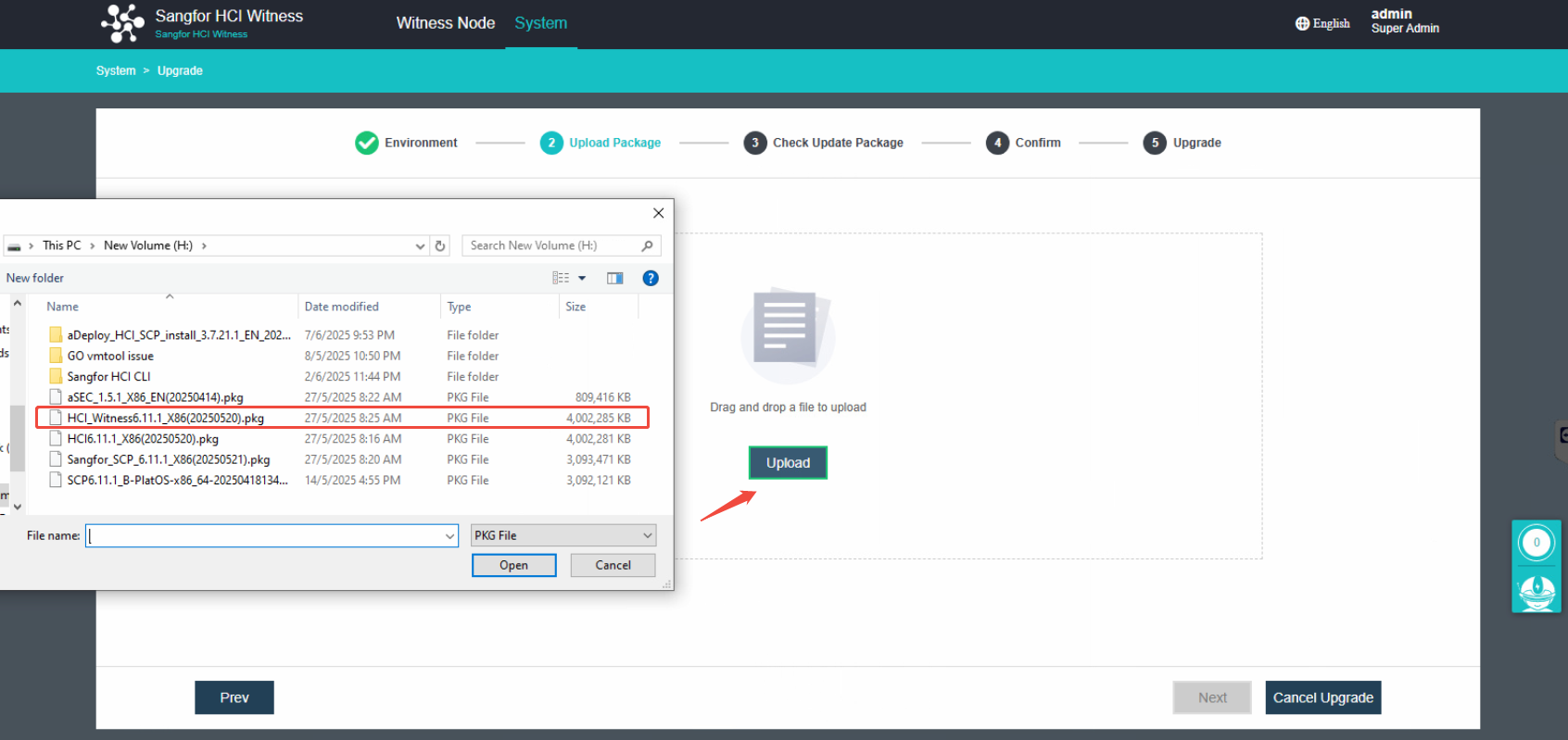Viewport: 1568px width, 740px height.
Task: Expand the chevron after This PC in path
Action: (93, 245)
